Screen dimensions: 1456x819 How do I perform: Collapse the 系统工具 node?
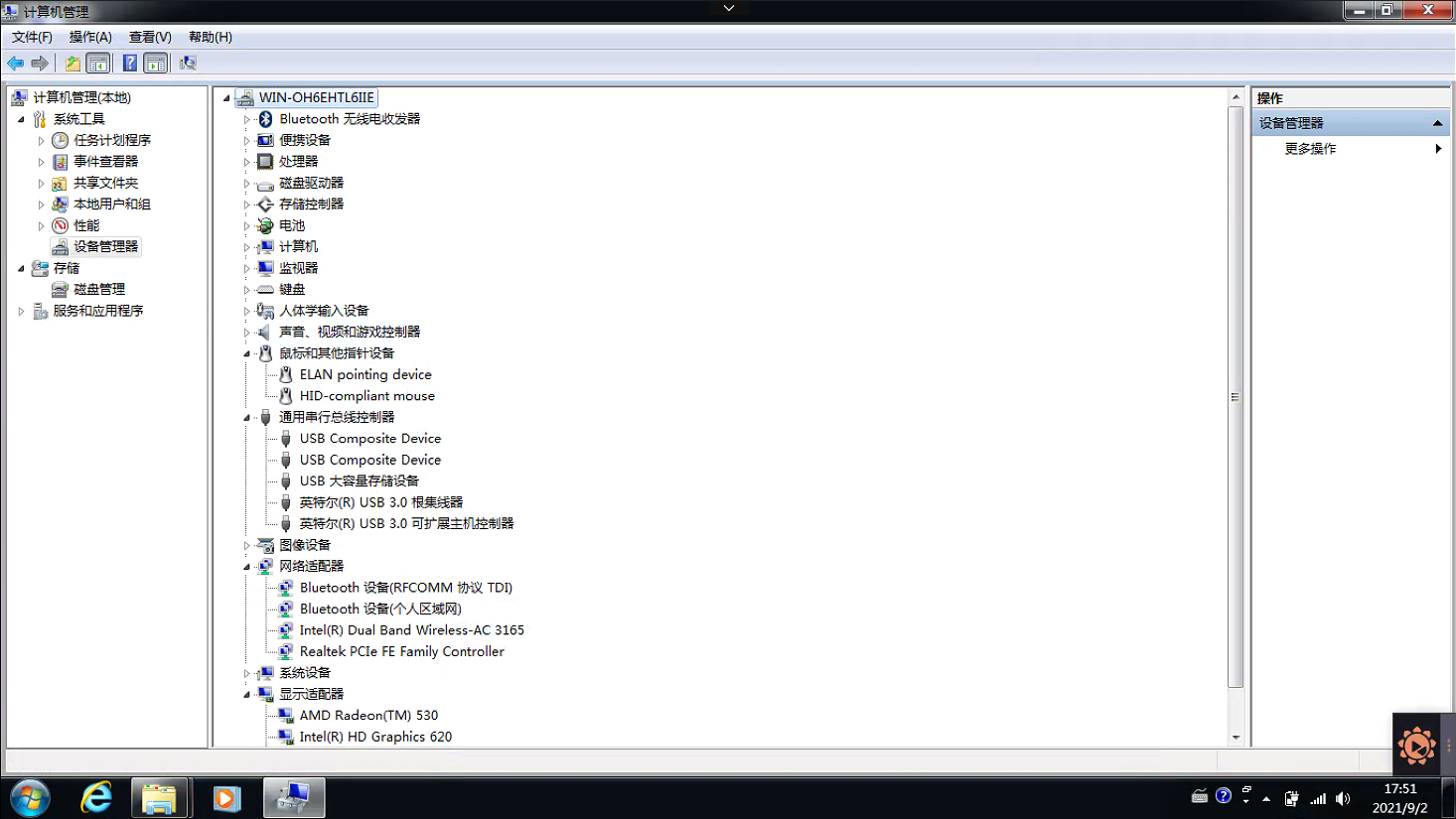click(x=21, y=119)
